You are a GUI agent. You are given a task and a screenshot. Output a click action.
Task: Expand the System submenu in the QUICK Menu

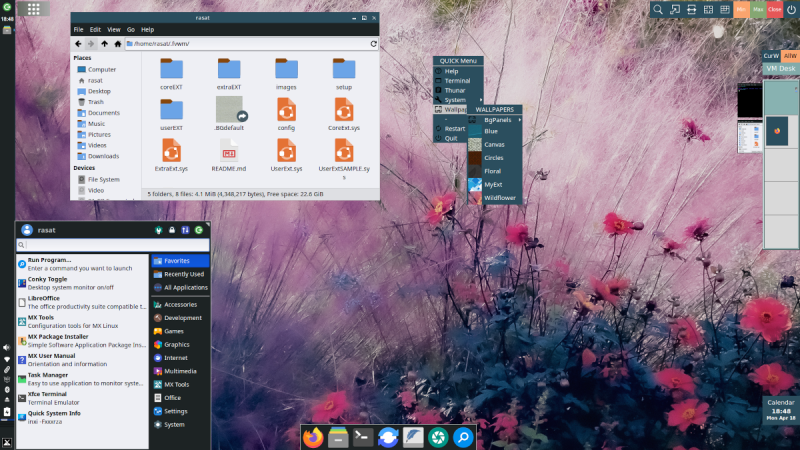pos(458,100)
